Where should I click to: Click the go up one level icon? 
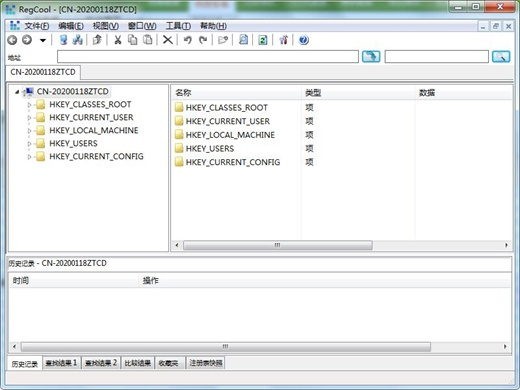click(x=97, y=40)
